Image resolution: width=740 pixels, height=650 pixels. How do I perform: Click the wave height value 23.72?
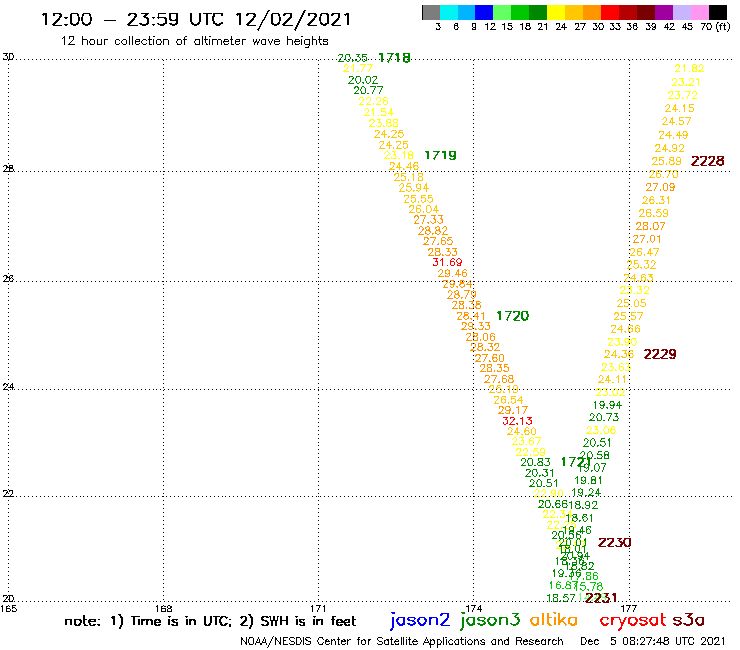(x=682, y=95)
